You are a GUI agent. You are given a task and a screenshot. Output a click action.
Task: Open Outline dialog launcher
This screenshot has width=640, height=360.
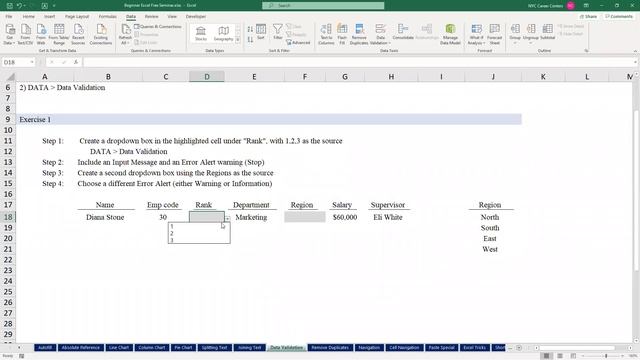pos(587,51)
